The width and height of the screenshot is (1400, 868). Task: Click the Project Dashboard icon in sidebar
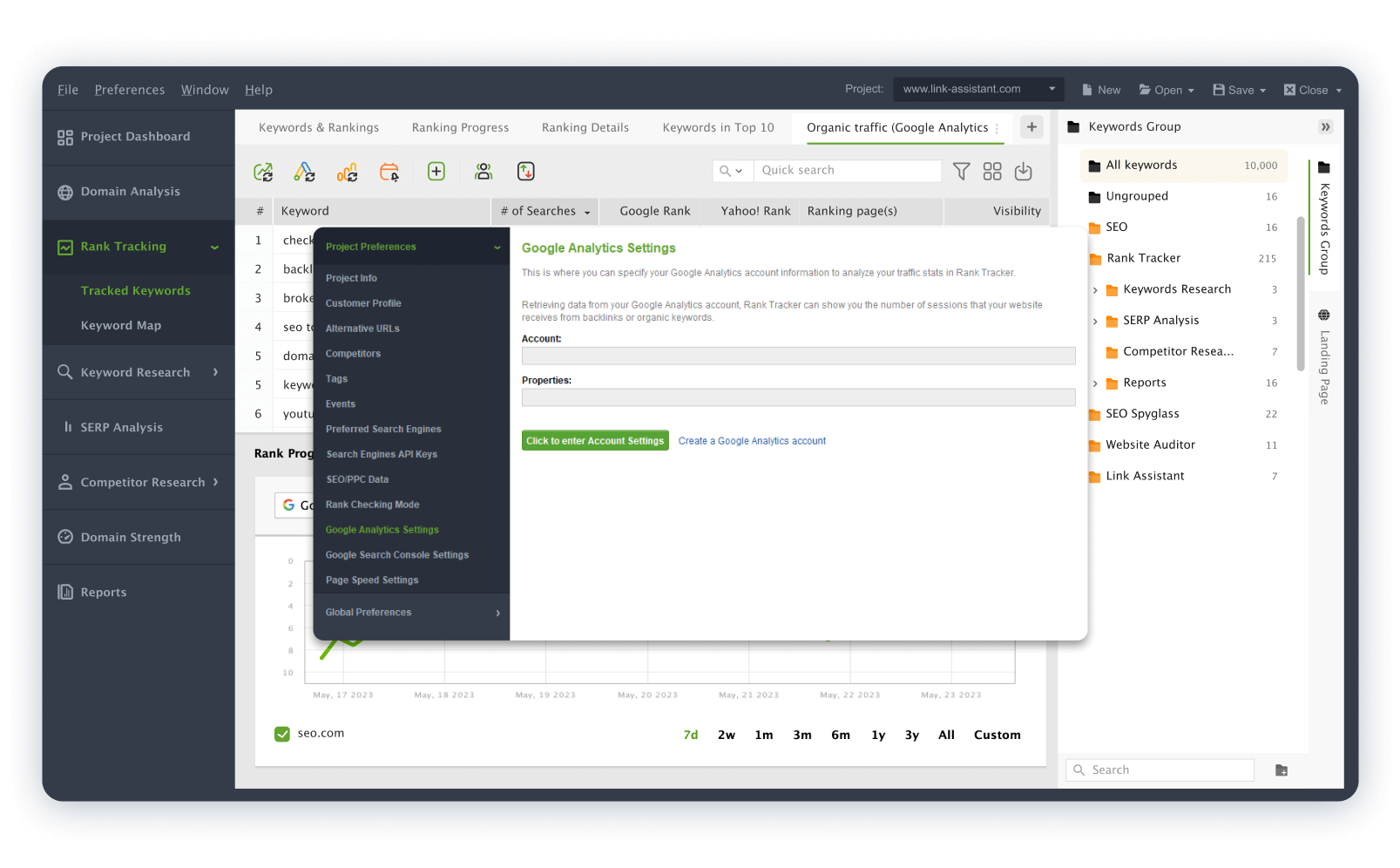pyautogui.click(x=65, y=137)
